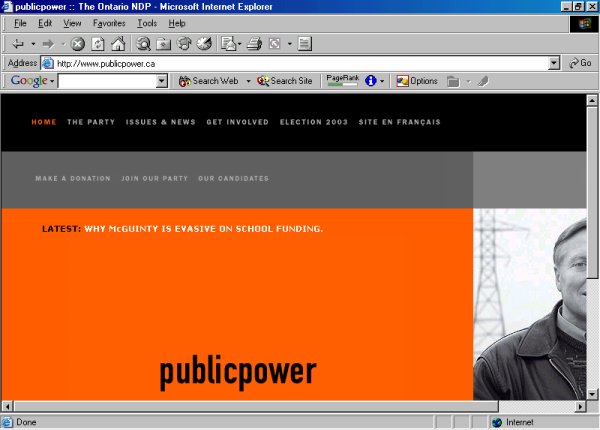Stop loading with the Stop icon
This screenshot has width=600, height=430.
78,44
